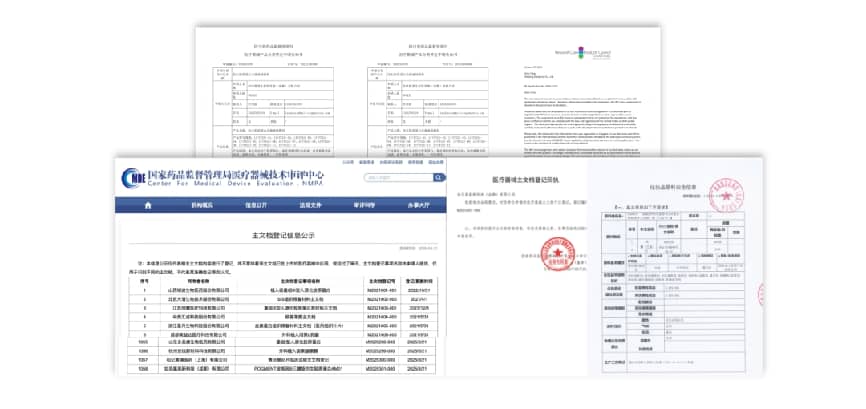The height and width of the screenshot is (409, 866).
Task: Select table row with serial number 1065
Action: click(x=279, y=342)
